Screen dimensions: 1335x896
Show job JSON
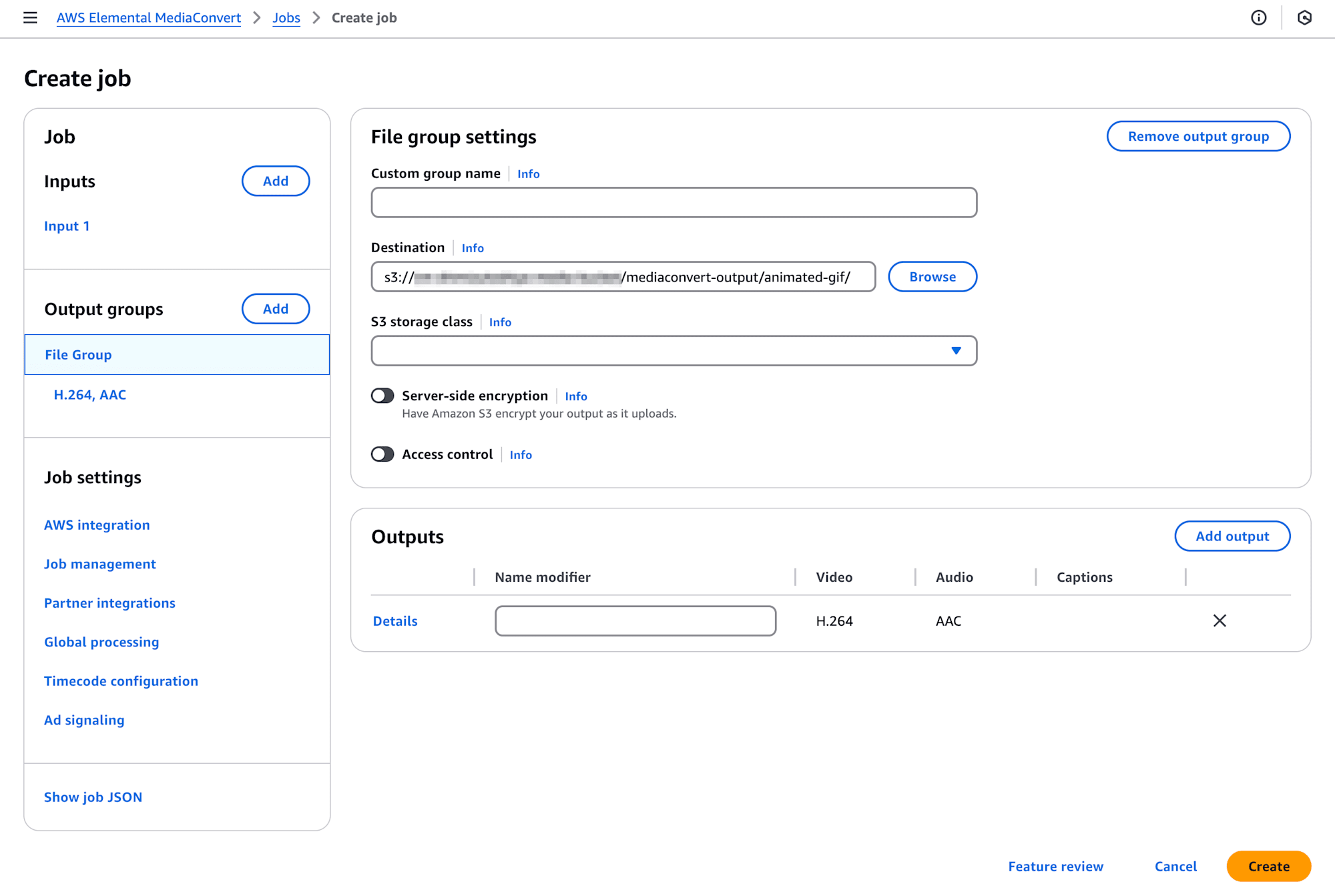coord(93,797)
